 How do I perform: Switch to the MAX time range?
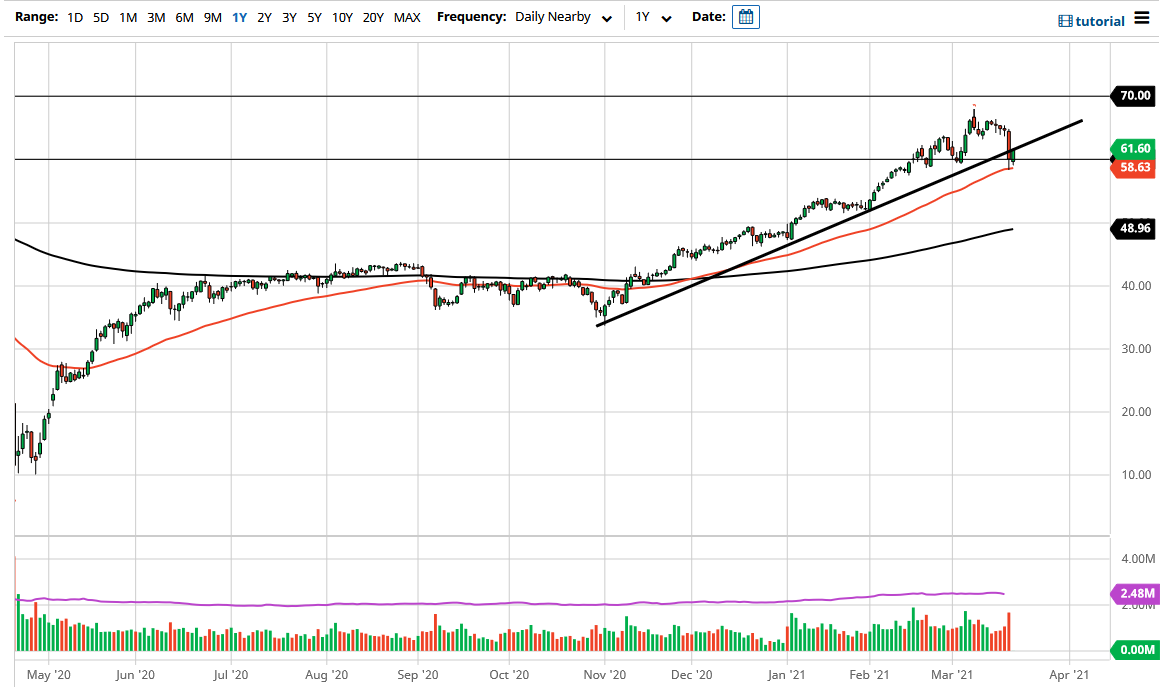click(x=407, y=17)
